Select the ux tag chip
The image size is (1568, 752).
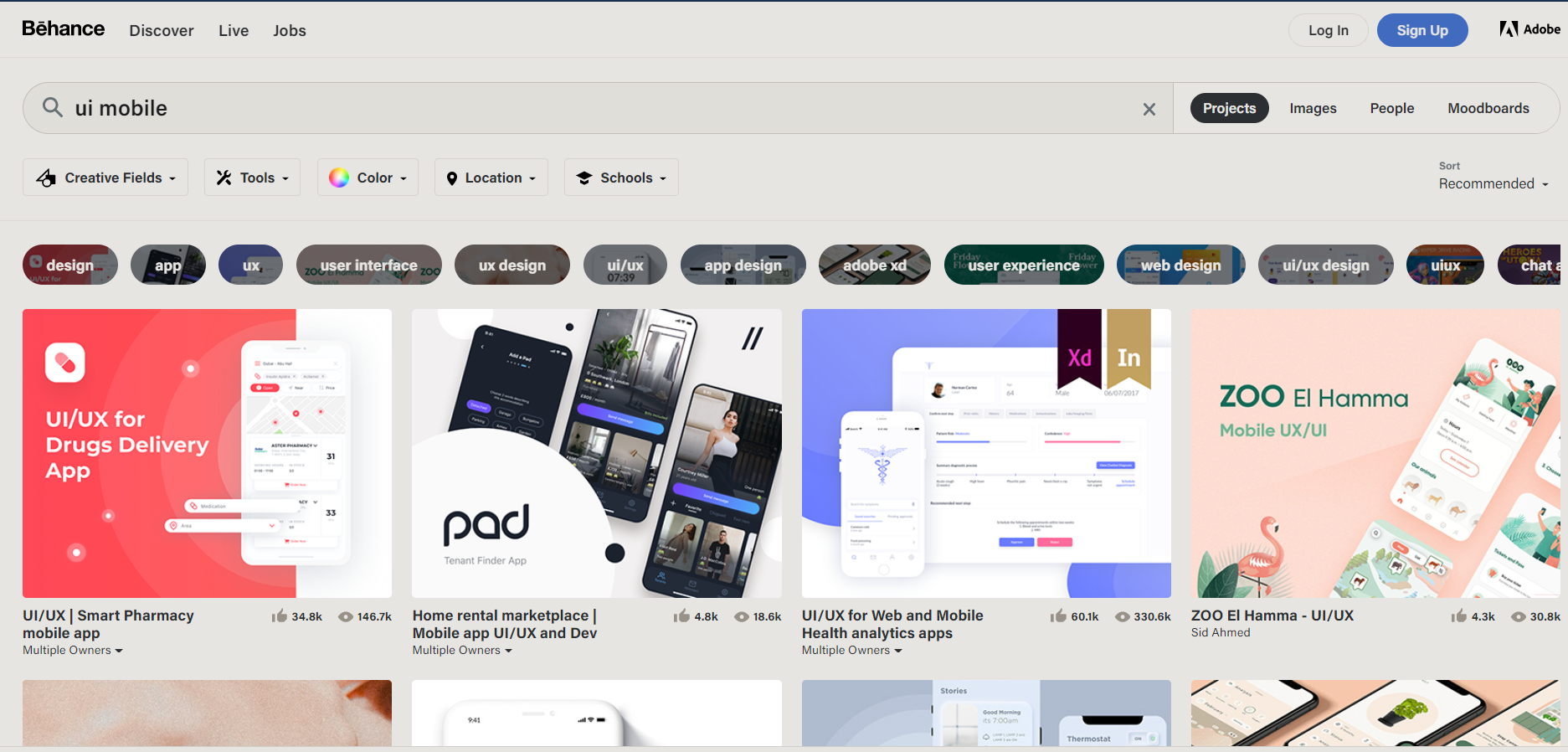(x=251, y=265)
